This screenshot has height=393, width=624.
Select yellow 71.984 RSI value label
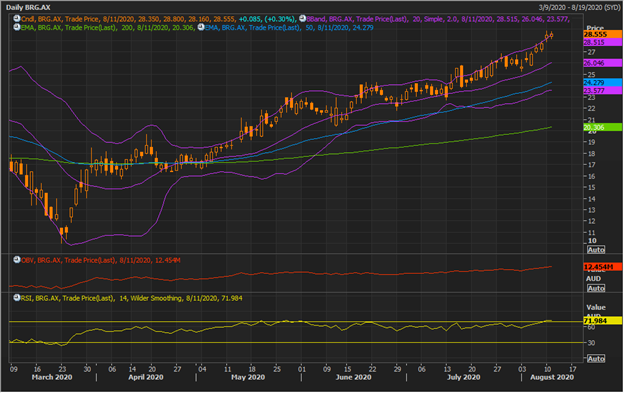pyautogui.click(x=603, y=321)
